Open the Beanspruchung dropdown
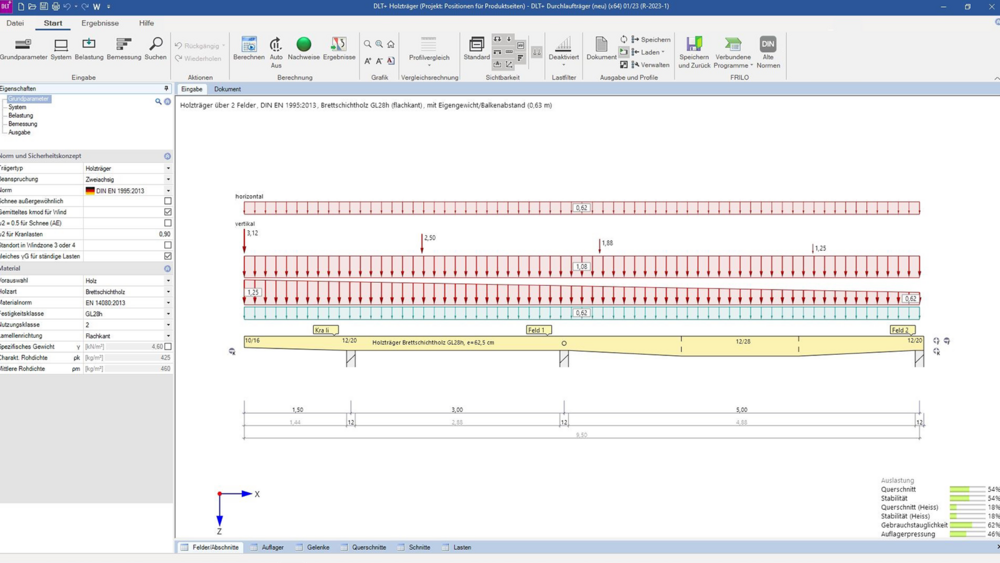Image resolution: width=1000 pixels, height=563 pixels. (x=168, y=179)
